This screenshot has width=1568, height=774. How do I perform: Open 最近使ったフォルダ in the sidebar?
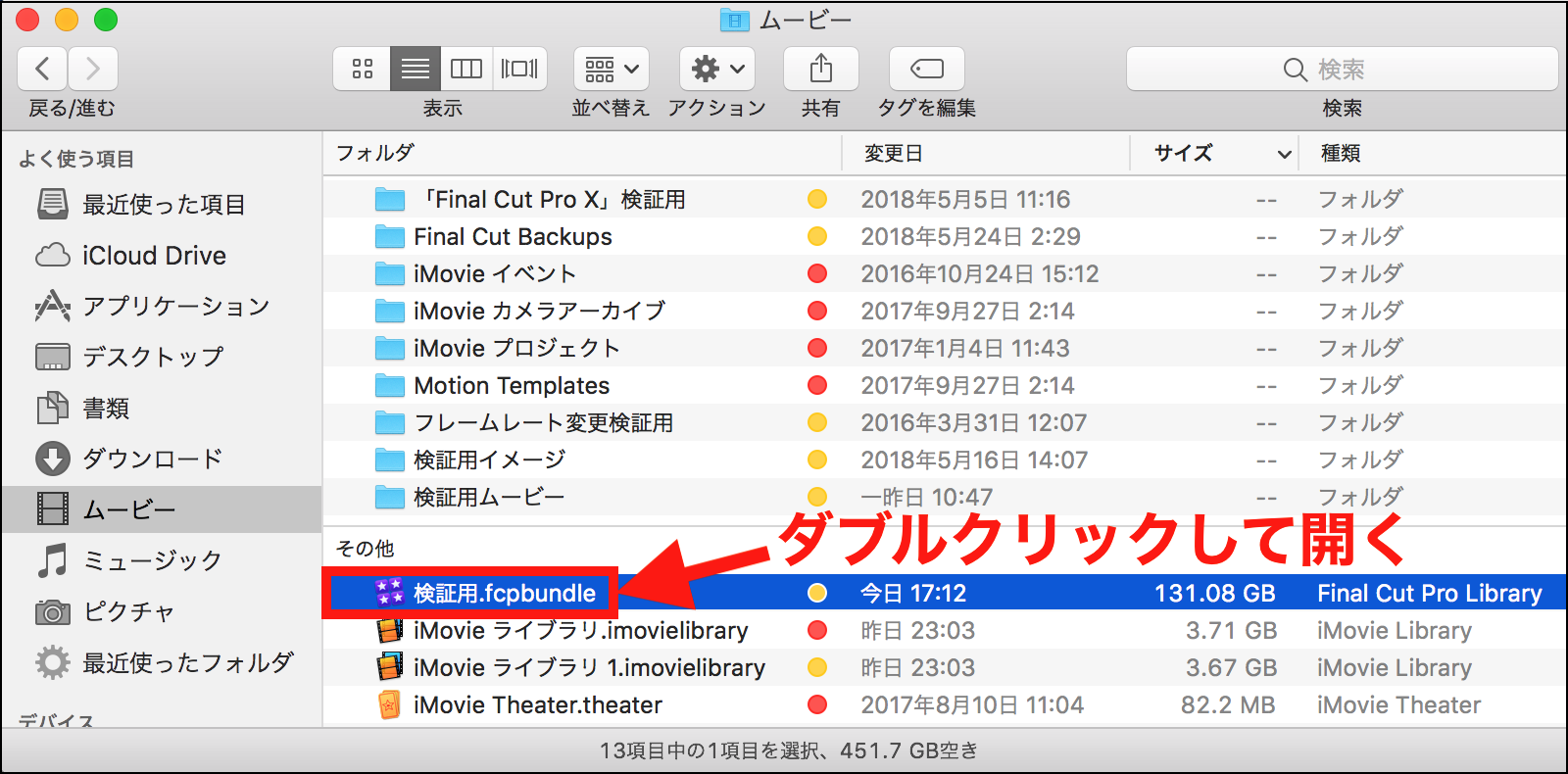(x=162, y=662)
